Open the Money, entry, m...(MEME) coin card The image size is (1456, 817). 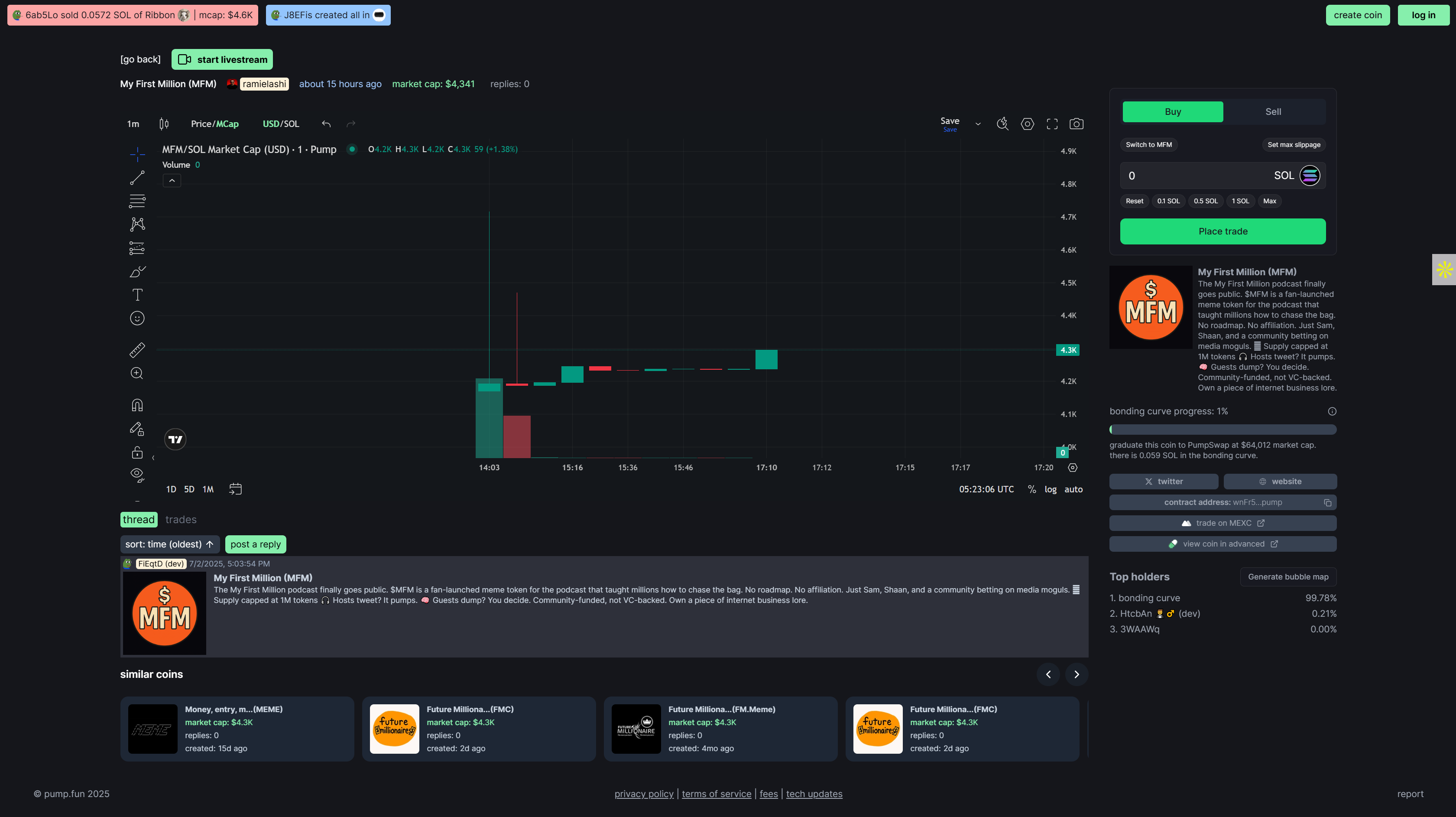237,729
